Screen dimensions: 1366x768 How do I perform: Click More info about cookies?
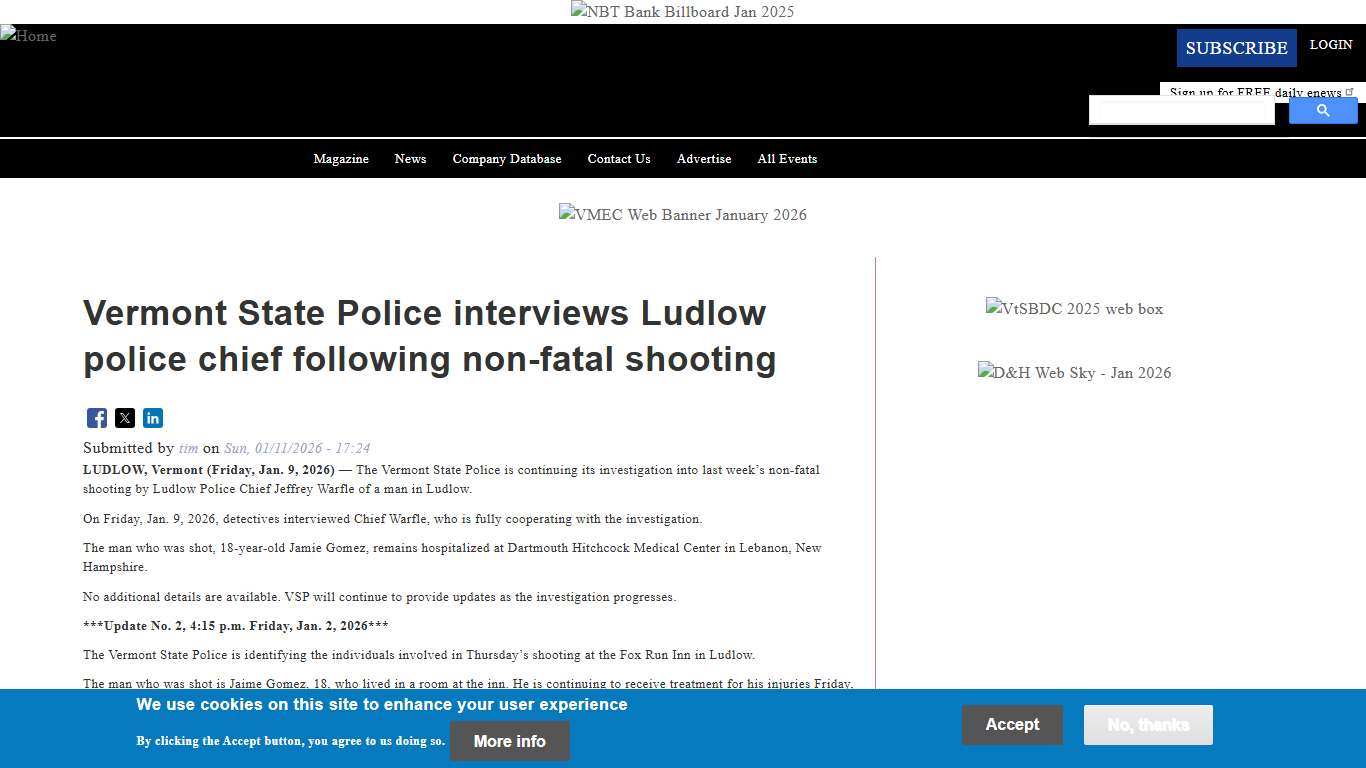point(509,741)
